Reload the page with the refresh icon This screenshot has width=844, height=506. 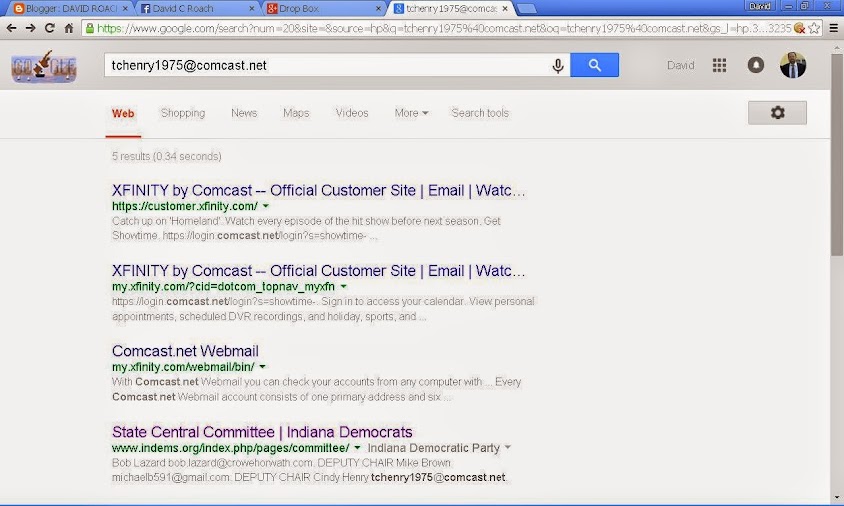coord(50,28)
